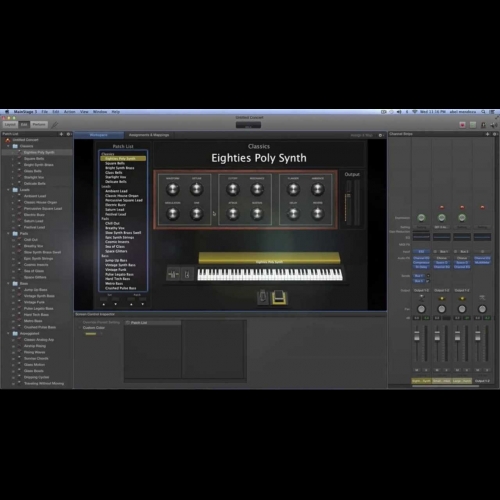This screenshot has height=500, width=500.
Task: Click the Cutoff knob
Action: point(233,189)
